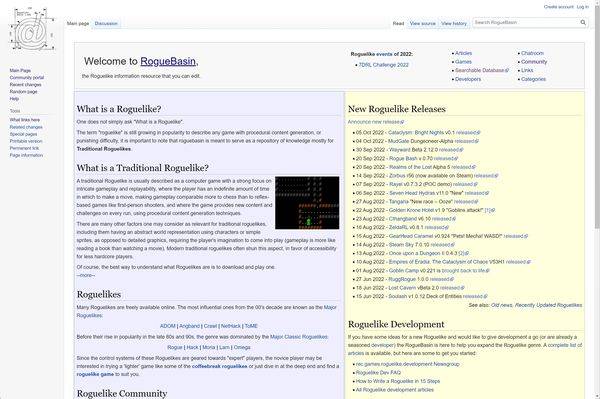Open the Crawl link
The image size is (600, 399).
pyautogui.click(x=210, y=326)
